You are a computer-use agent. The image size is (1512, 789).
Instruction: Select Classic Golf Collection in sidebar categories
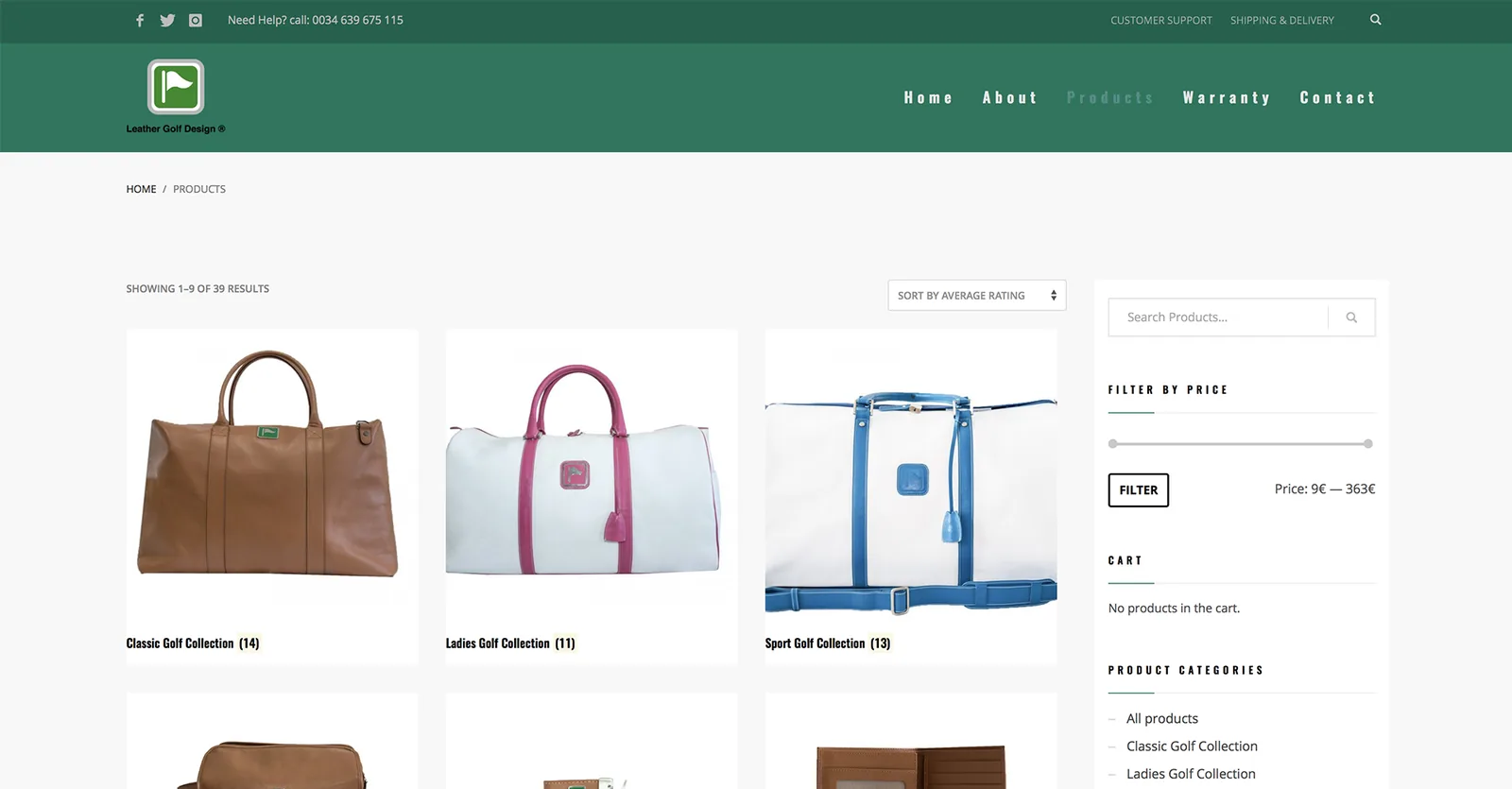[x=1192, y=746]
